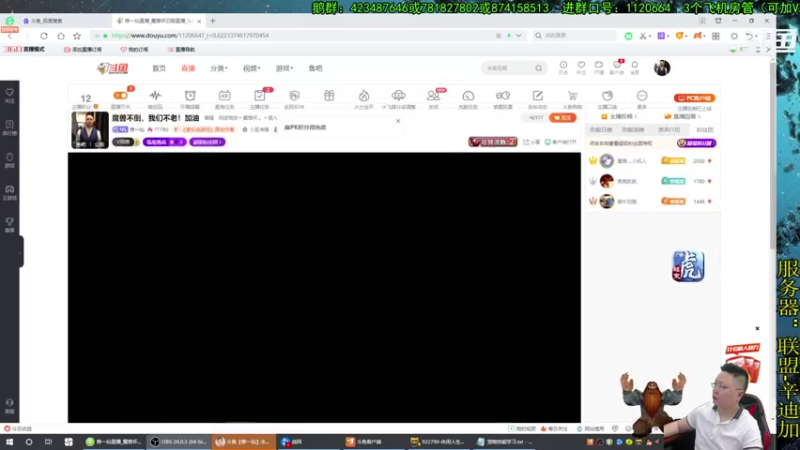This screenshot has width=800, height=450.
Task: Click the orange 关注 follow button
Action: point(563,118)
